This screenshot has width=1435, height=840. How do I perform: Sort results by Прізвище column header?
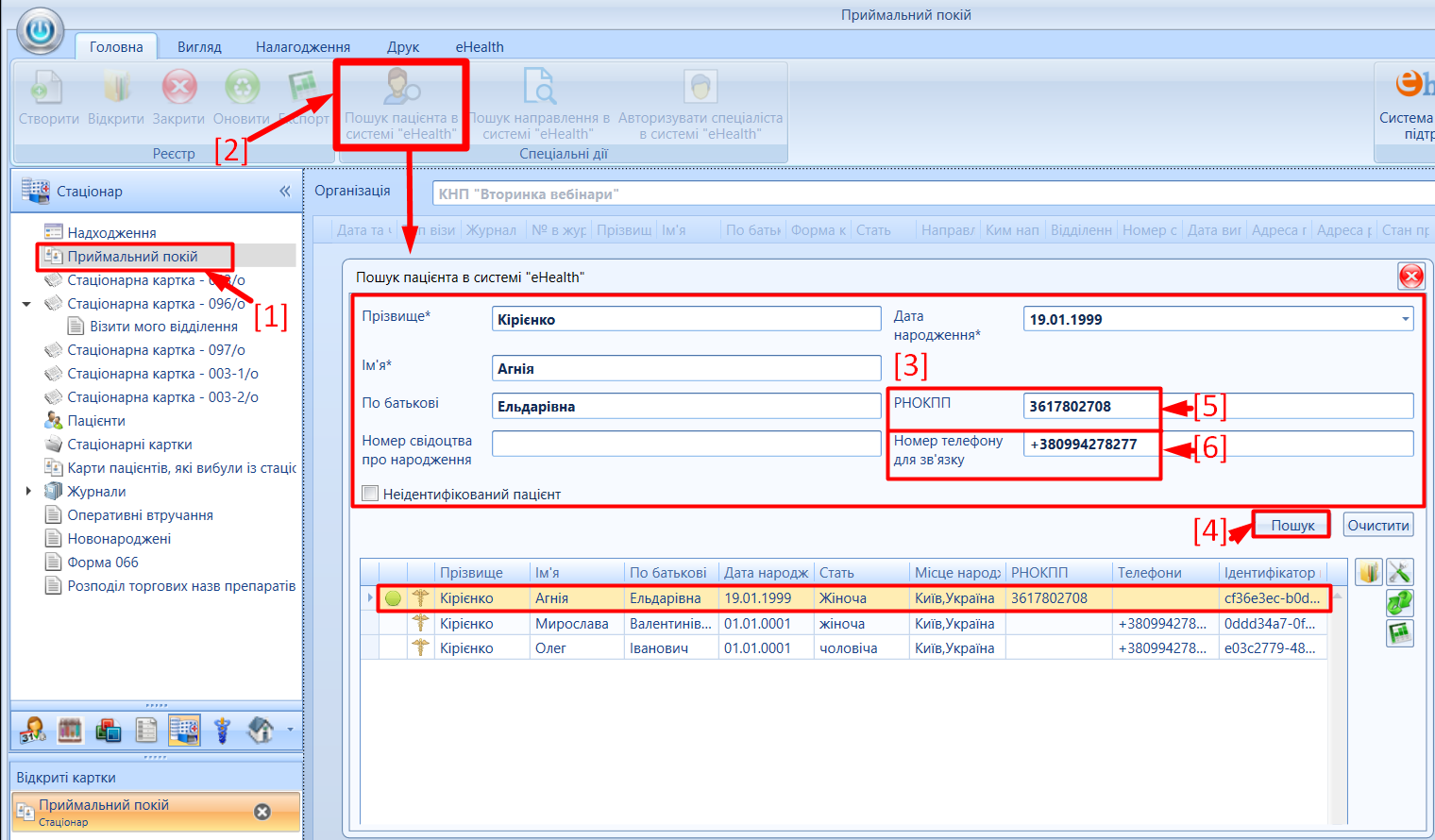pos(482,572)
